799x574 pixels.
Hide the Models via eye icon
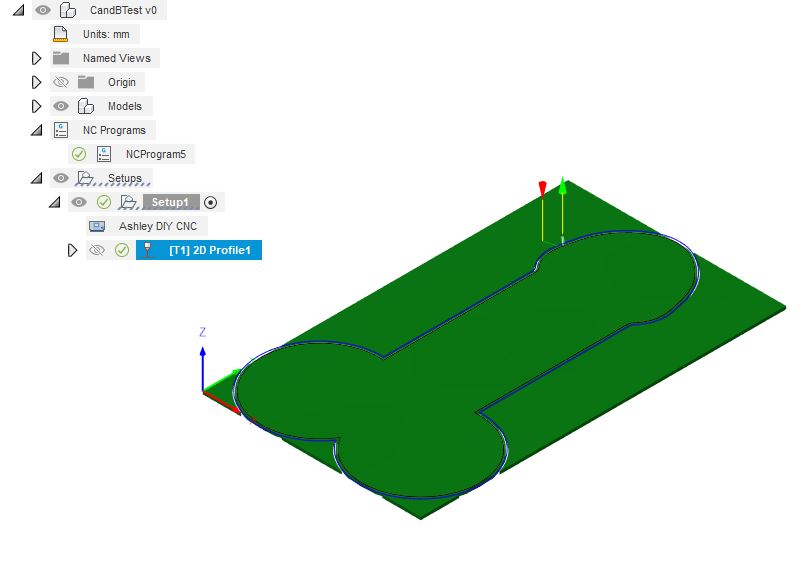coord(61,106)
